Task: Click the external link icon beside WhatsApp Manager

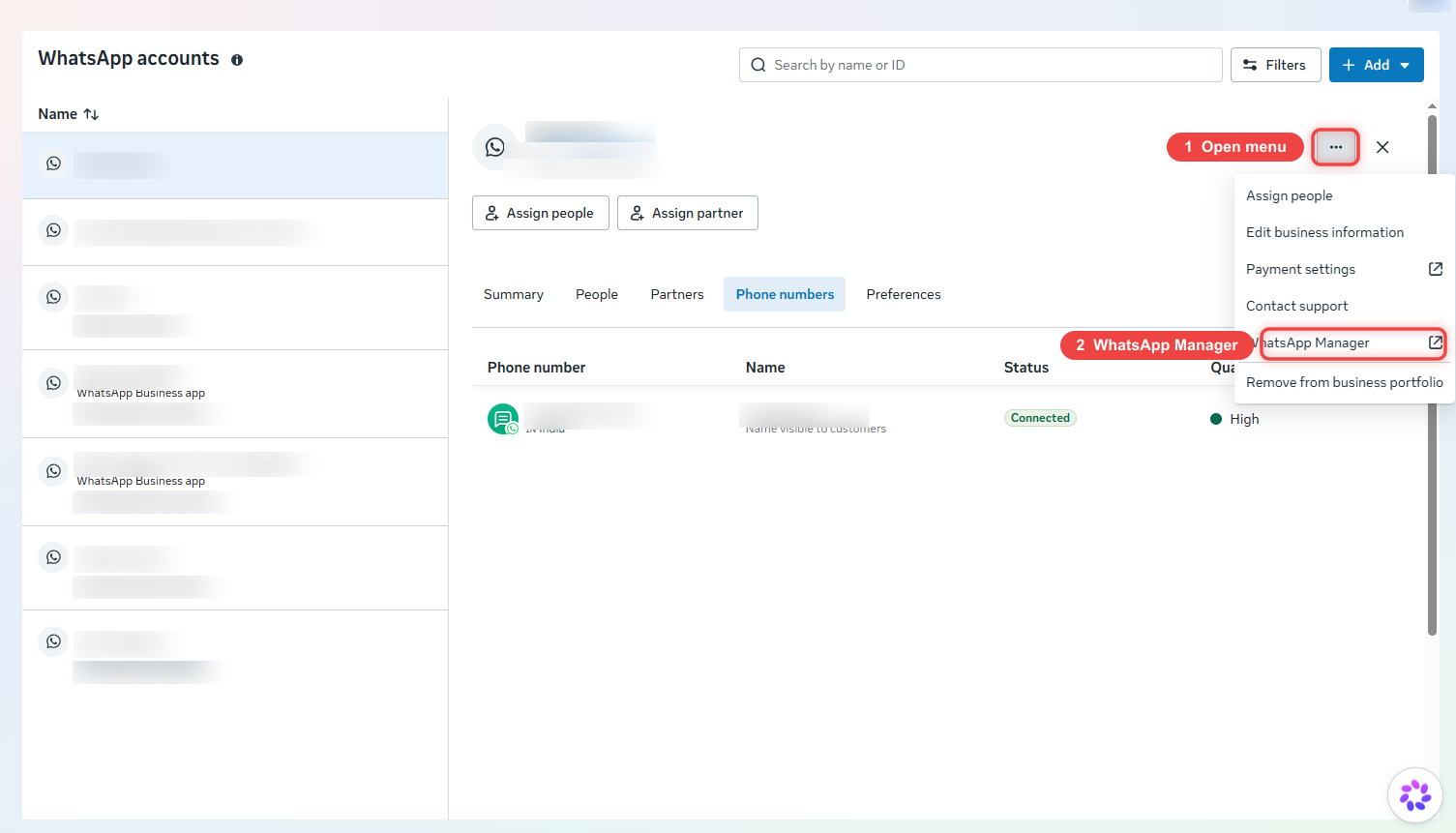Action: [1436, 342]
